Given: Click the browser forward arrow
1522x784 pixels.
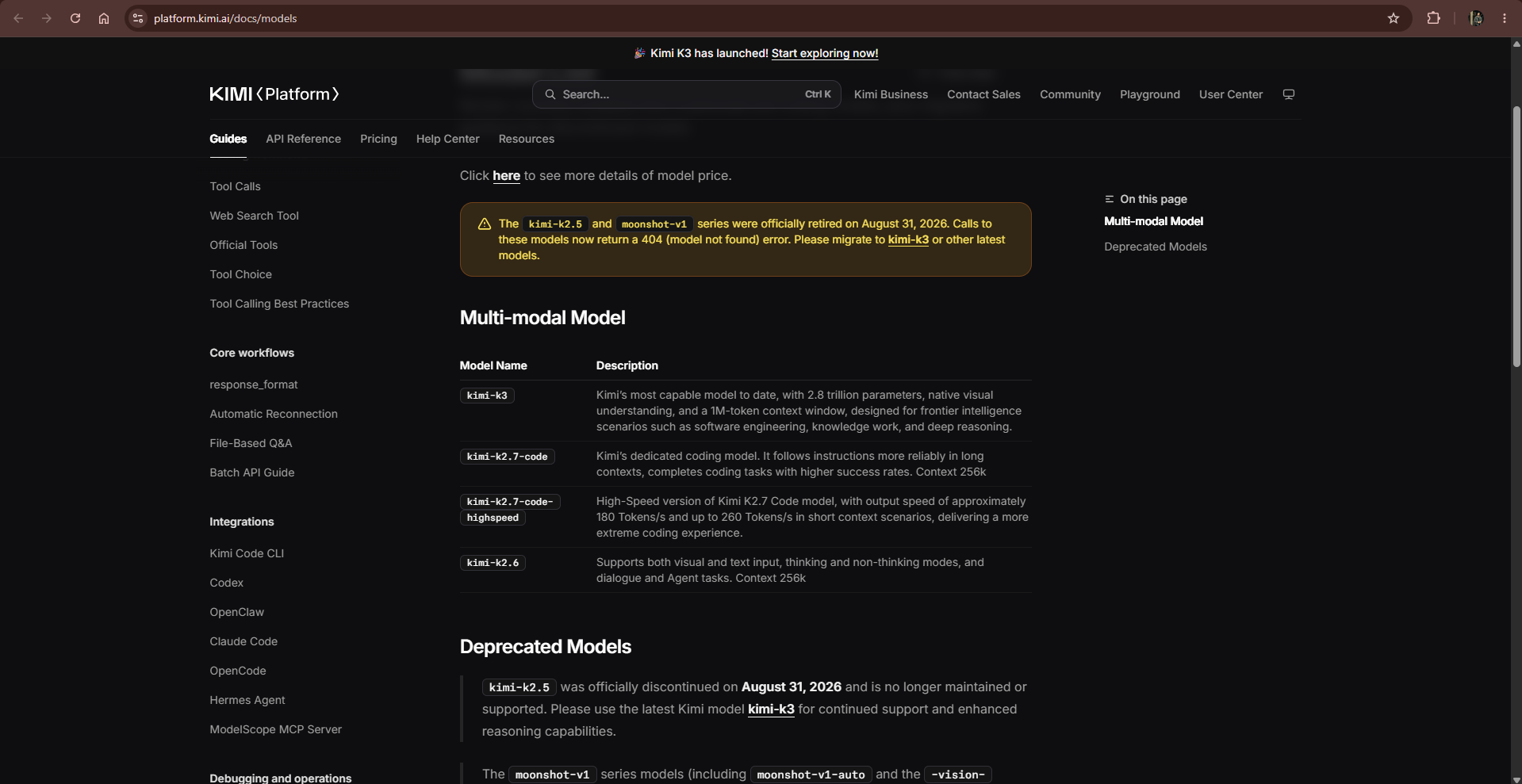Looking at the screenshot, I should [x=47, y=18].
